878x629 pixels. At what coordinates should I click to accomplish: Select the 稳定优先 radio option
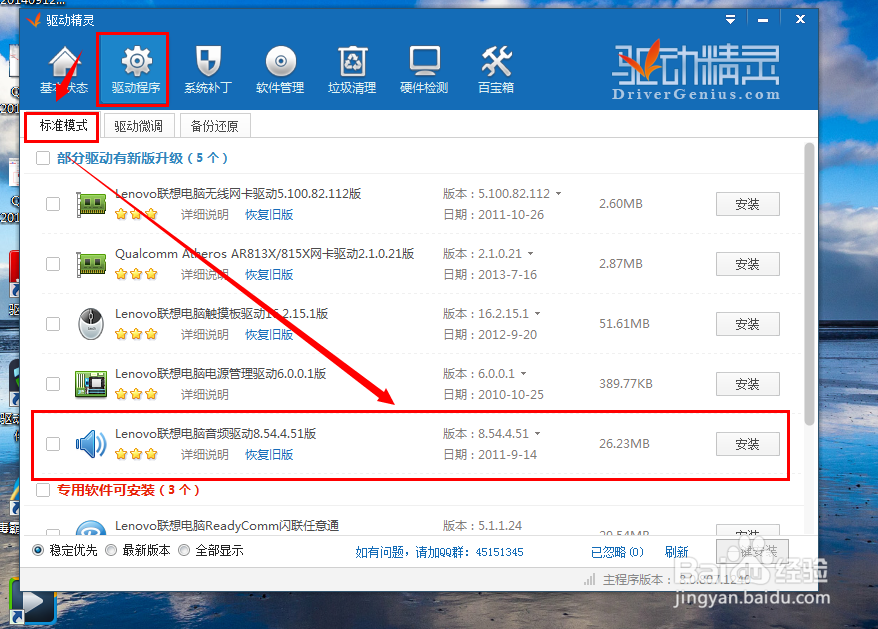pyautogui.click(x=38, y=551)
